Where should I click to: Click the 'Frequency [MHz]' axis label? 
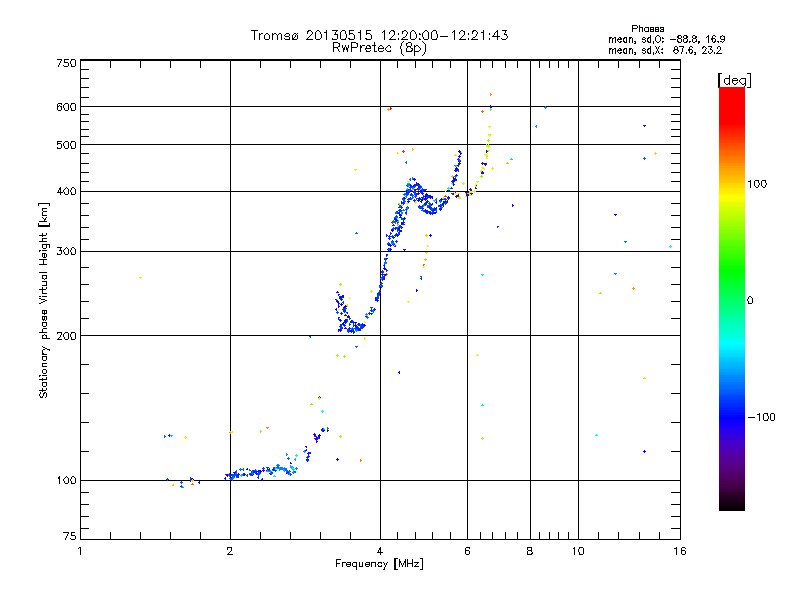coord(379,564)
